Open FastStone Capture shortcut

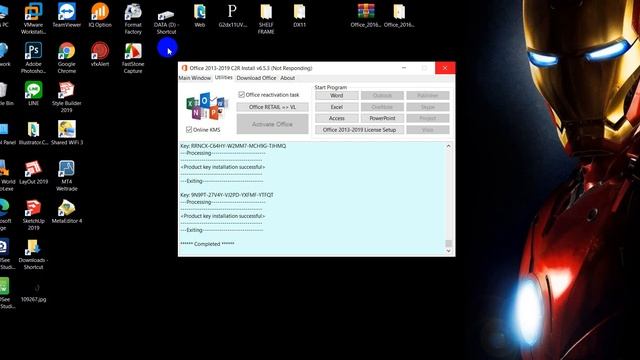[133, 58]
